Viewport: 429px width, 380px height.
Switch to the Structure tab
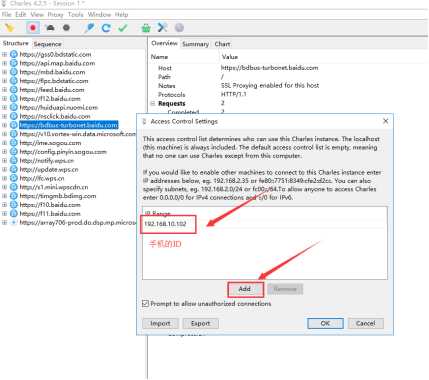16,44
